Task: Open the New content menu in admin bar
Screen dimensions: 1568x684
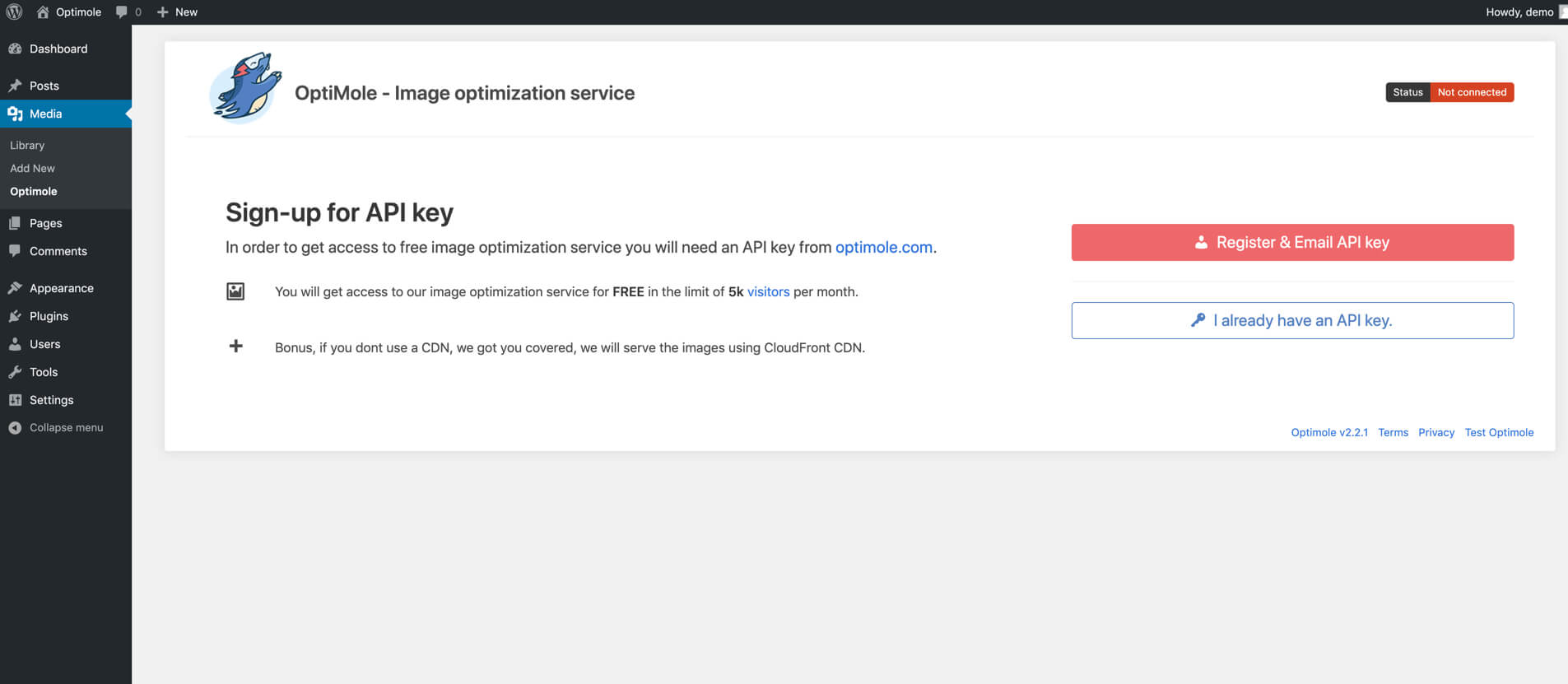Action: pyautogui.click(x=177, y=12)
